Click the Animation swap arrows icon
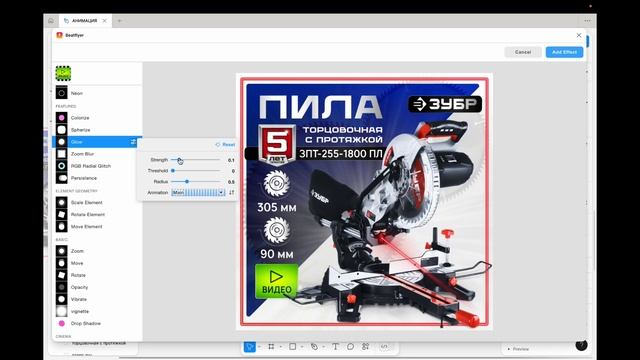Screen dimensions: 640x360 pos(231,192)
